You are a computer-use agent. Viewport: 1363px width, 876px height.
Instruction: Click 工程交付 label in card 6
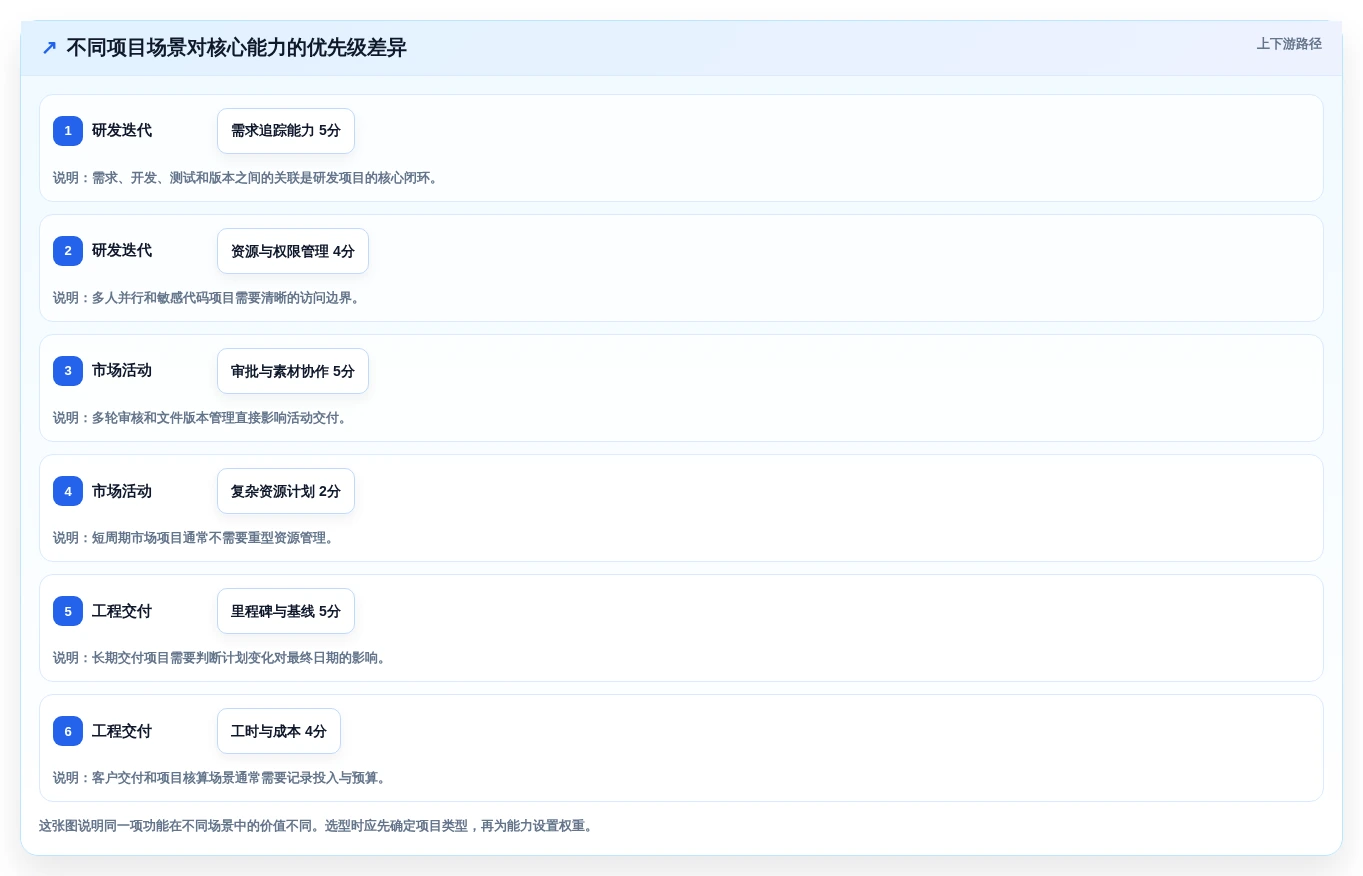(122, 731)
